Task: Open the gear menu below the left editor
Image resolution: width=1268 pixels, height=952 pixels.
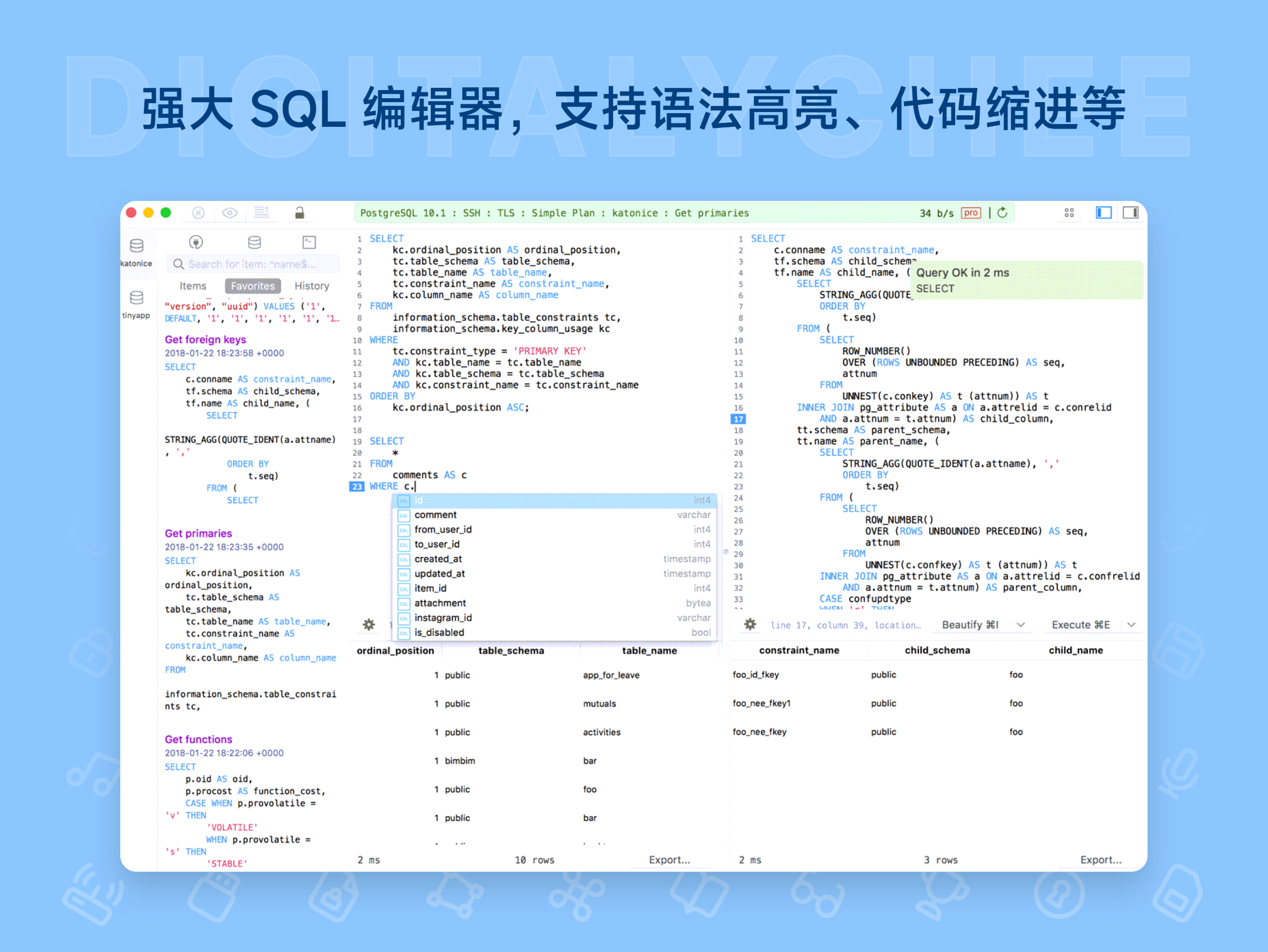Action: click(x=368, y=625)
